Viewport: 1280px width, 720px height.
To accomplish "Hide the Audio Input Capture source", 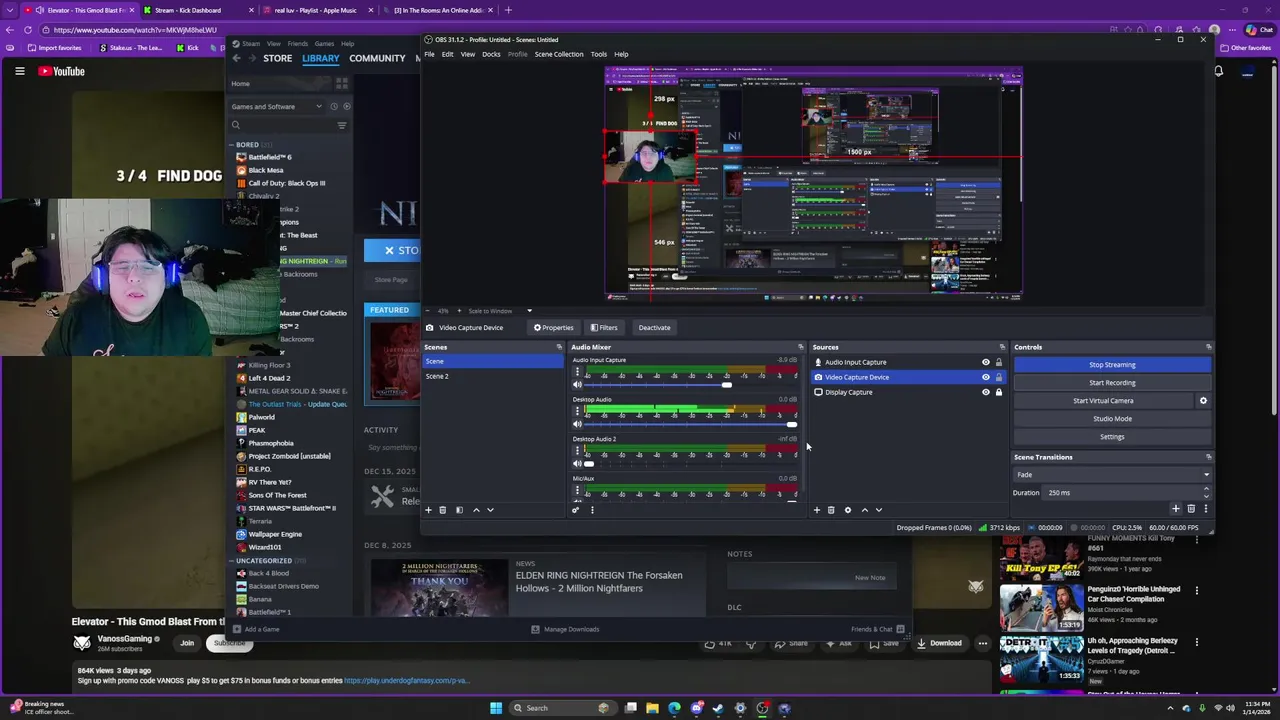I will [x=985, y=362].
